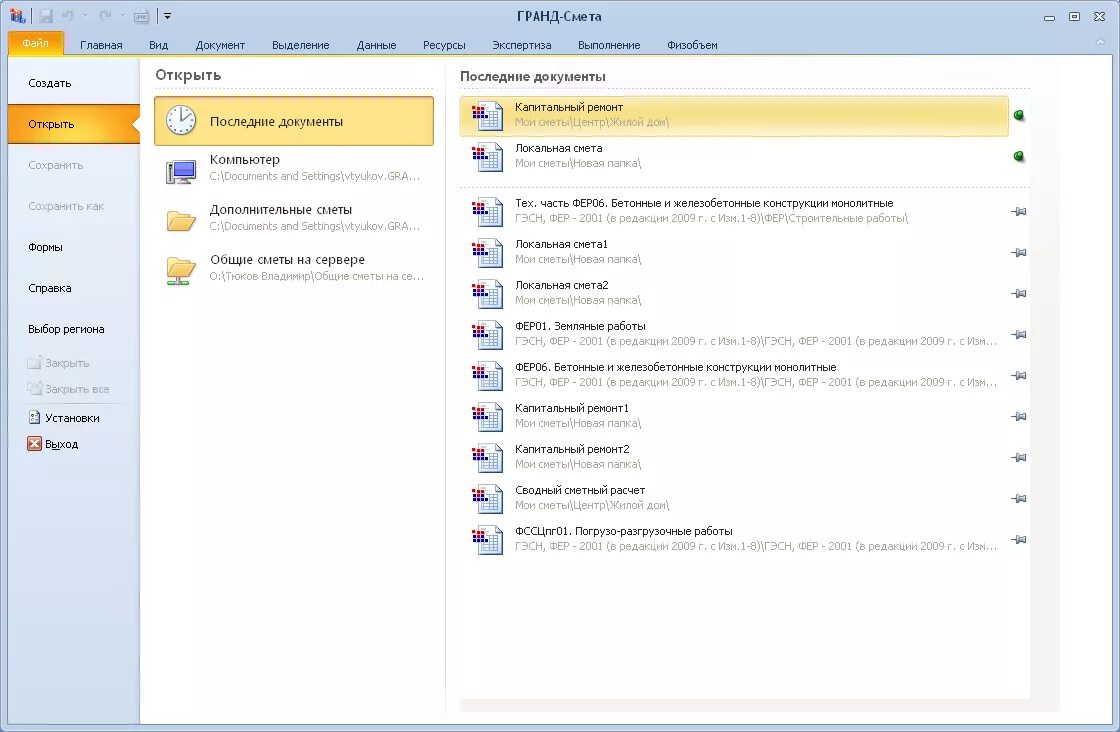This screenshot has height=732, width=1120.
Task: Open the Ресурсы ribbon tab
Action: point(444,45)
